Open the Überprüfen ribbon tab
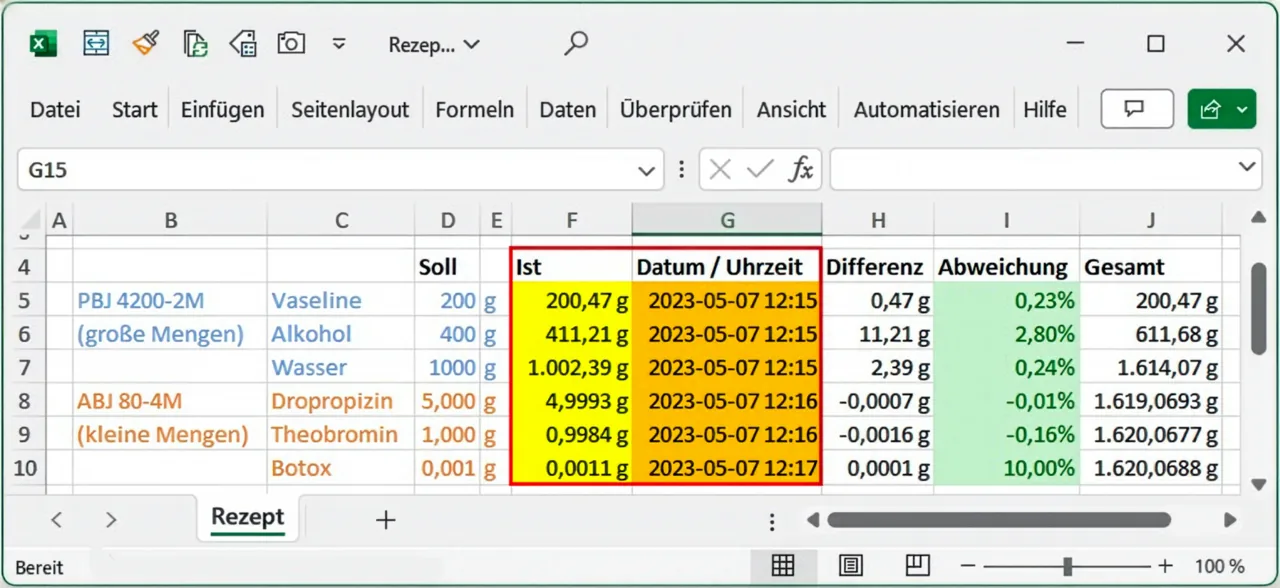Image resolution: width=1280 pixels, height=588 pixels. coord(676,110)
